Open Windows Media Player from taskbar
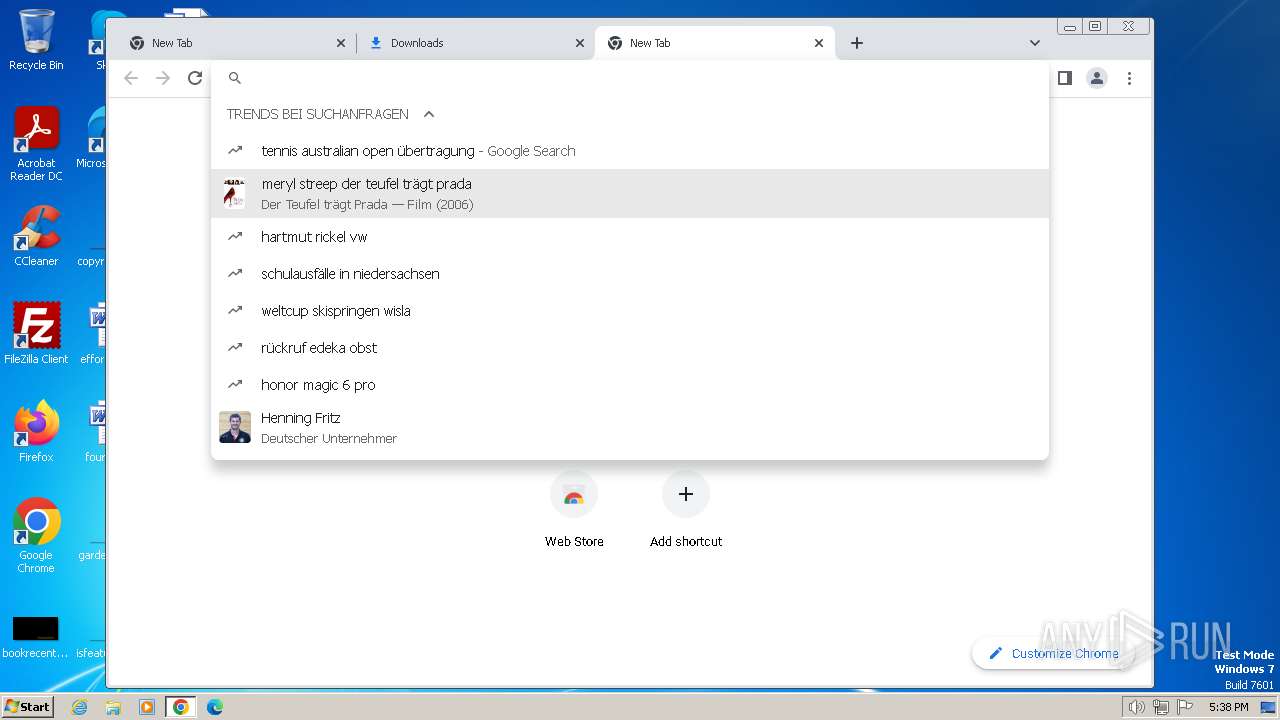 click(x=147, y=707)
